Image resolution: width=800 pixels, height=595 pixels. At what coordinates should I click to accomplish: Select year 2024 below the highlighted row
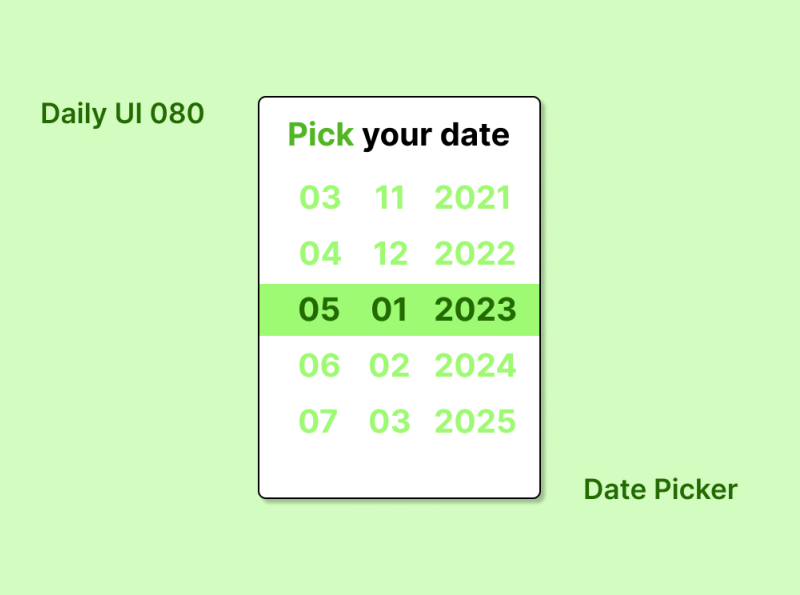(x=474, y=366)
